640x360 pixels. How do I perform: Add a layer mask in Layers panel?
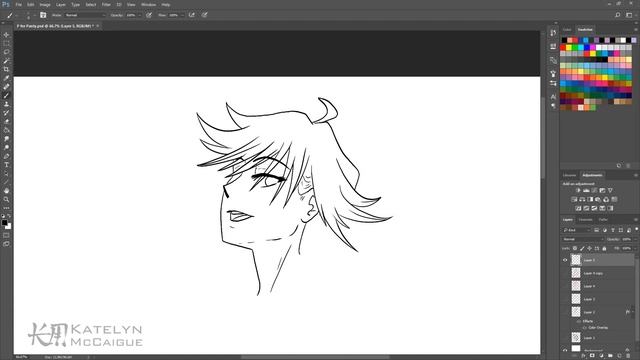click(x=592, y=356)
